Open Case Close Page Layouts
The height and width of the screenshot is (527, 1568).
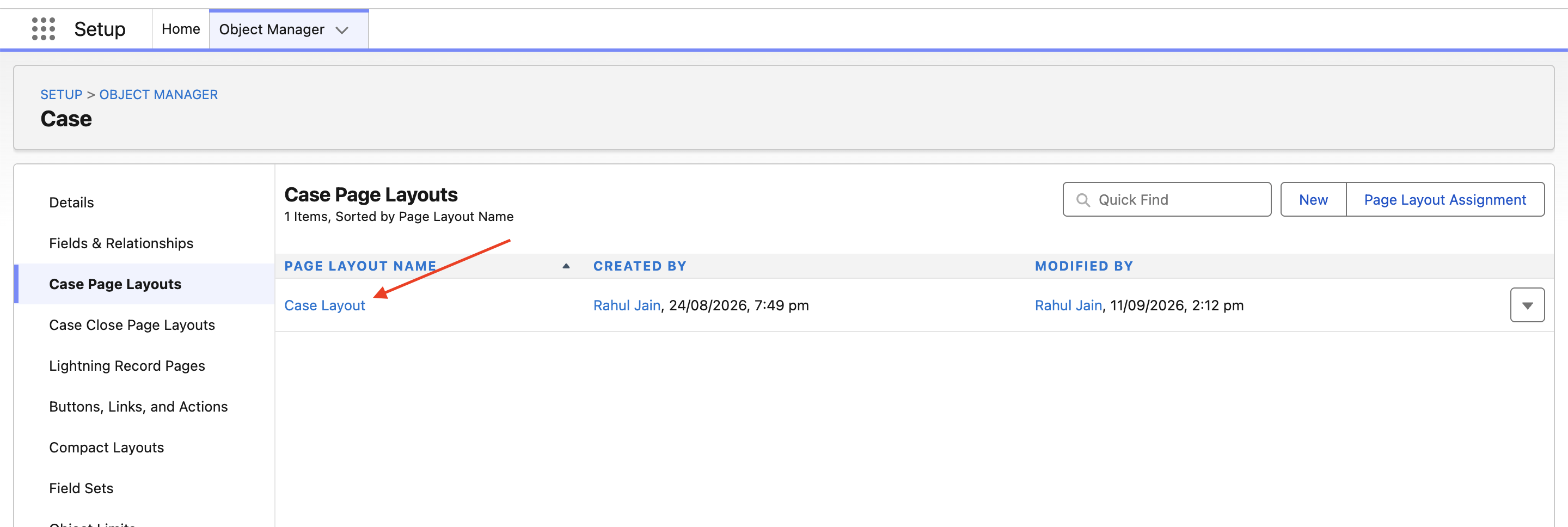point(132,324)
